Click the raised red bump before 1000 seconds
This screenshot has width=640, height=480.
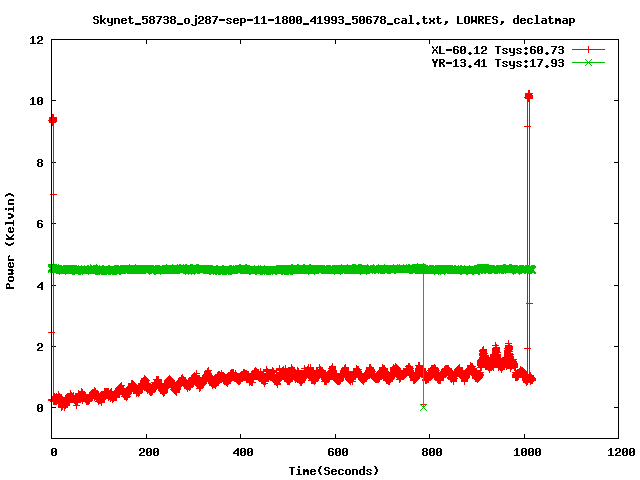tap(496, 356)
